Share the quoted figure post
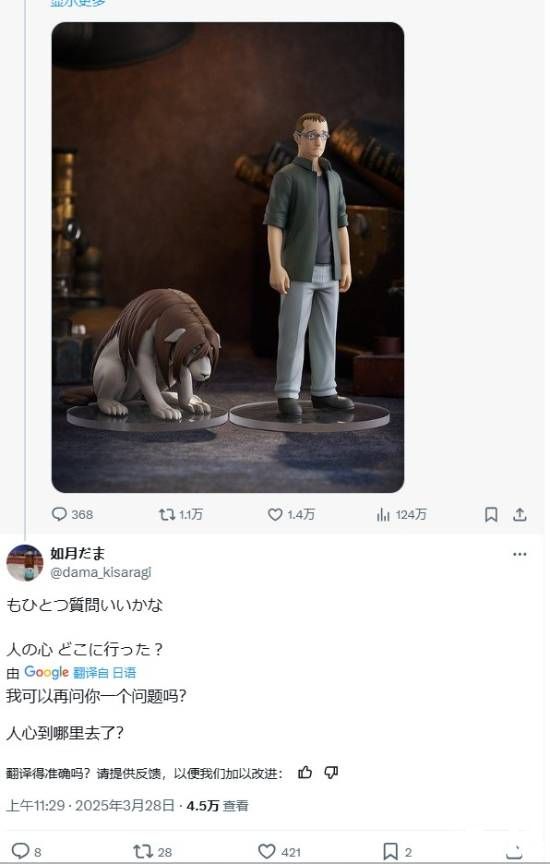The image size is (550, 864). click(x=520, y=515)
